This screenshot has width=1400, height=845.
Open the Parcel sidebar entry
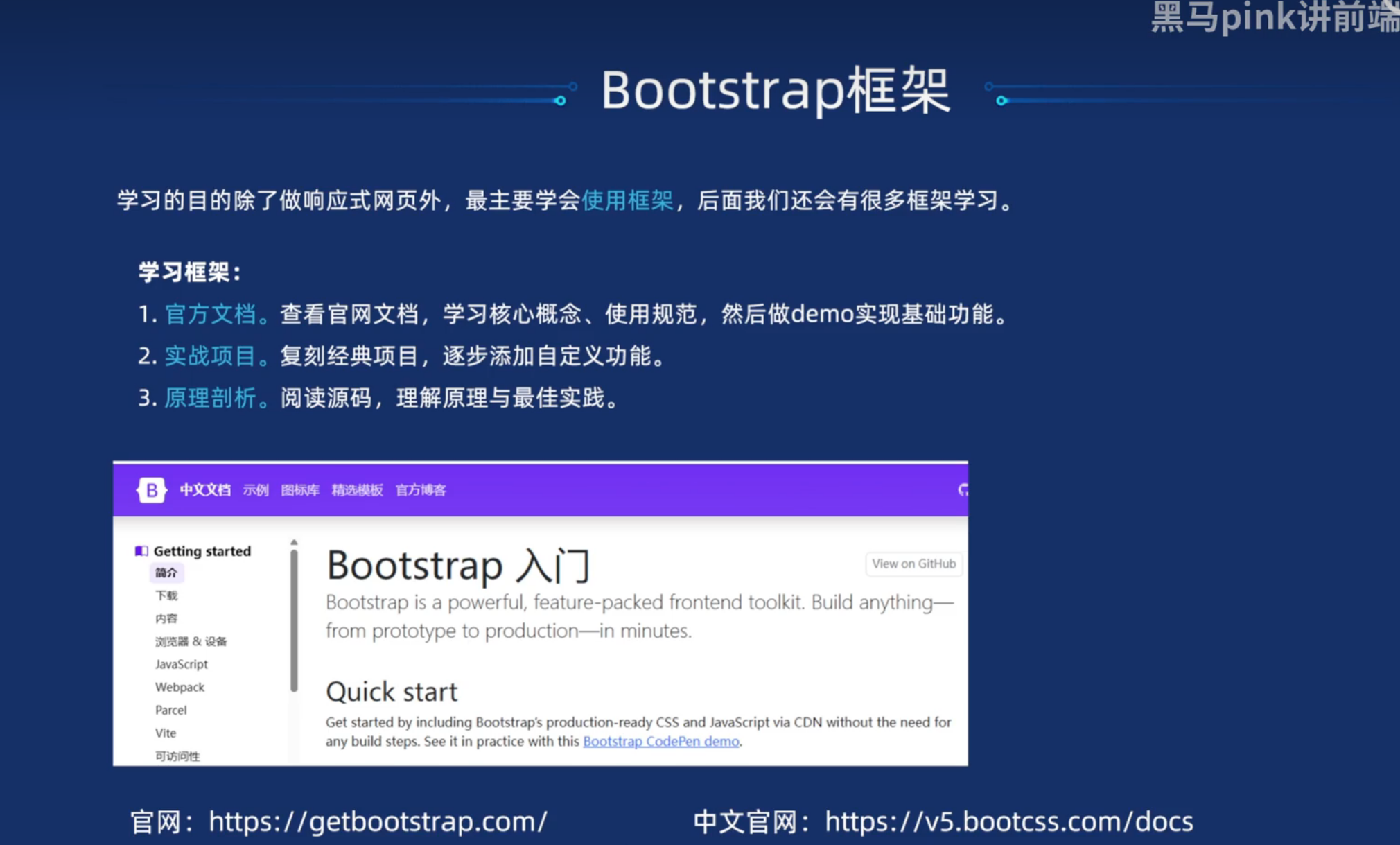pos(171,710)
